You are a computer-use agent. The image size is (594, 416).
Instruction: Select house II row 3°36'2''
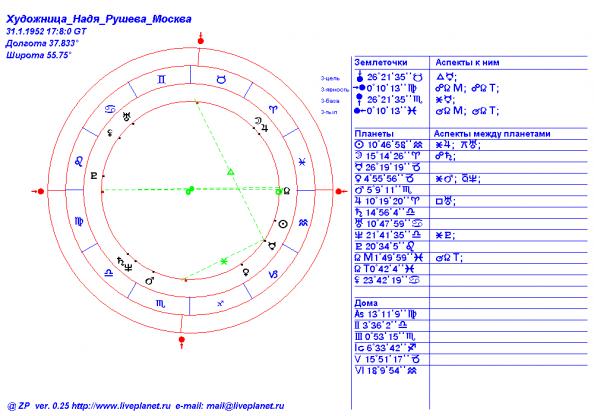coord(381,325)
